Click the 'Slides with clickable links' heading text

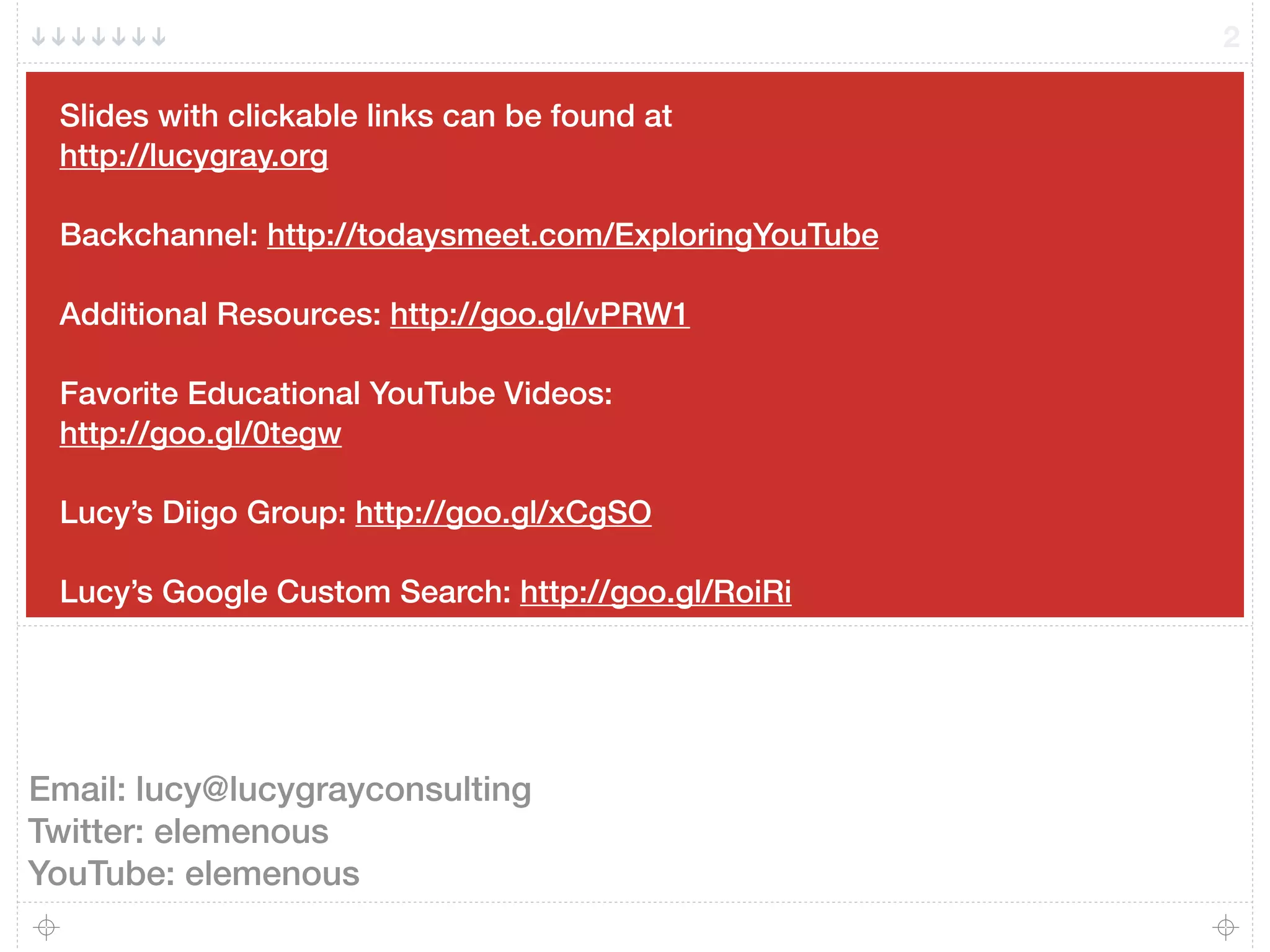point(366,116)
